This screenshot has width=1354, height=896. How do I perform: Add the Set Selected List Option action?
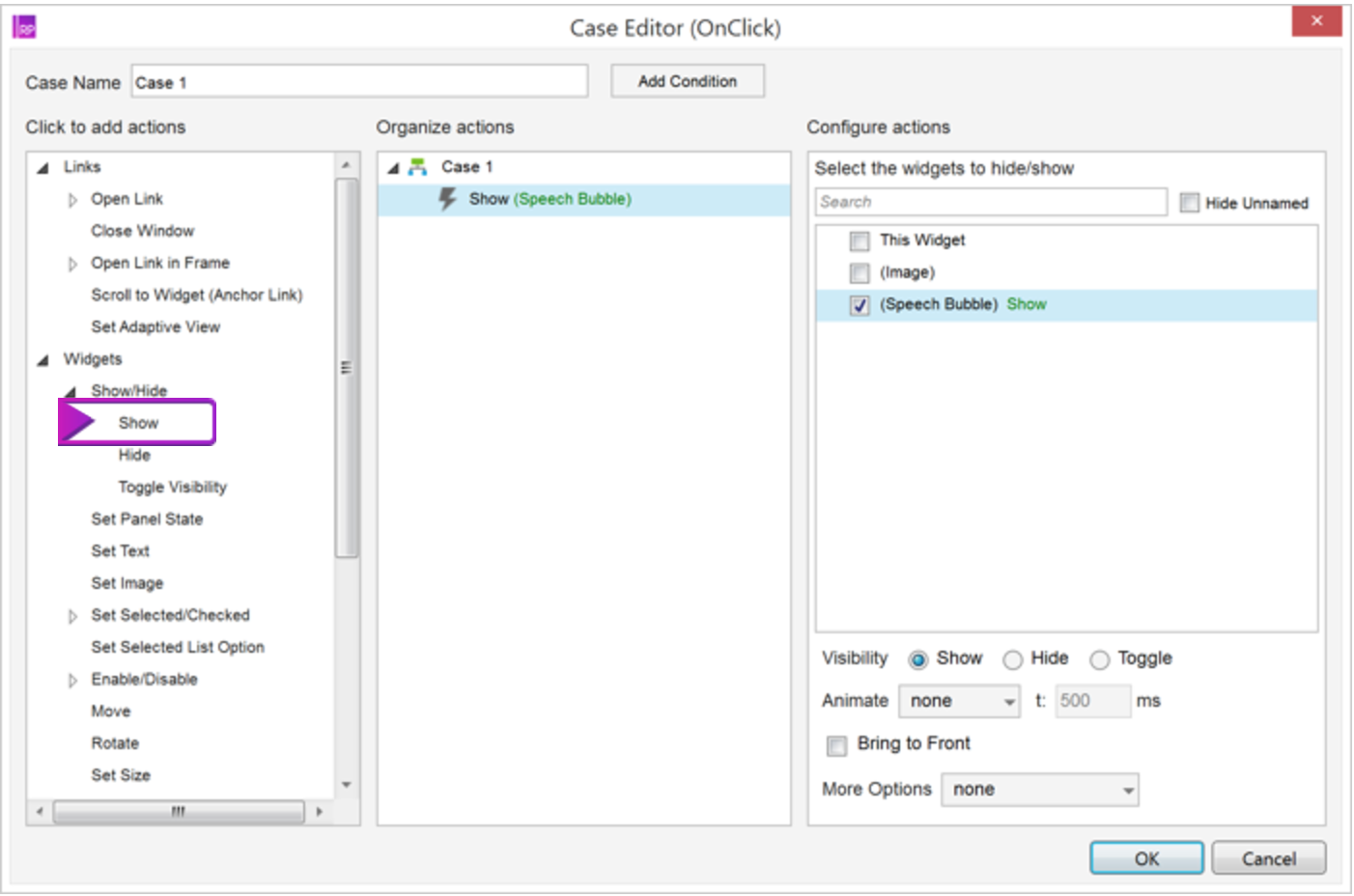tap(178, 647)
